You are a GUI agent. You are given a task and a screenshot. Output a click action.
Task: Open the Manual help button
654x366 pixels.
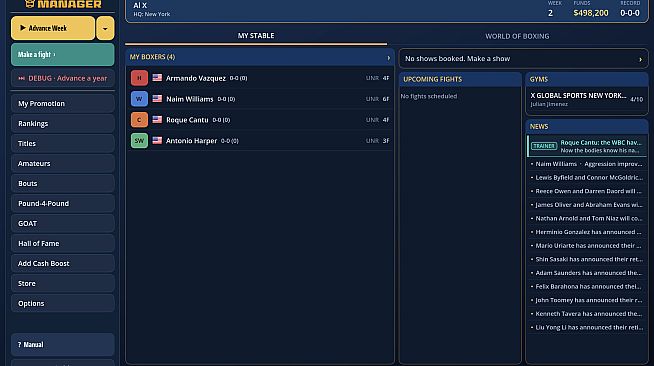pos(63,344)
